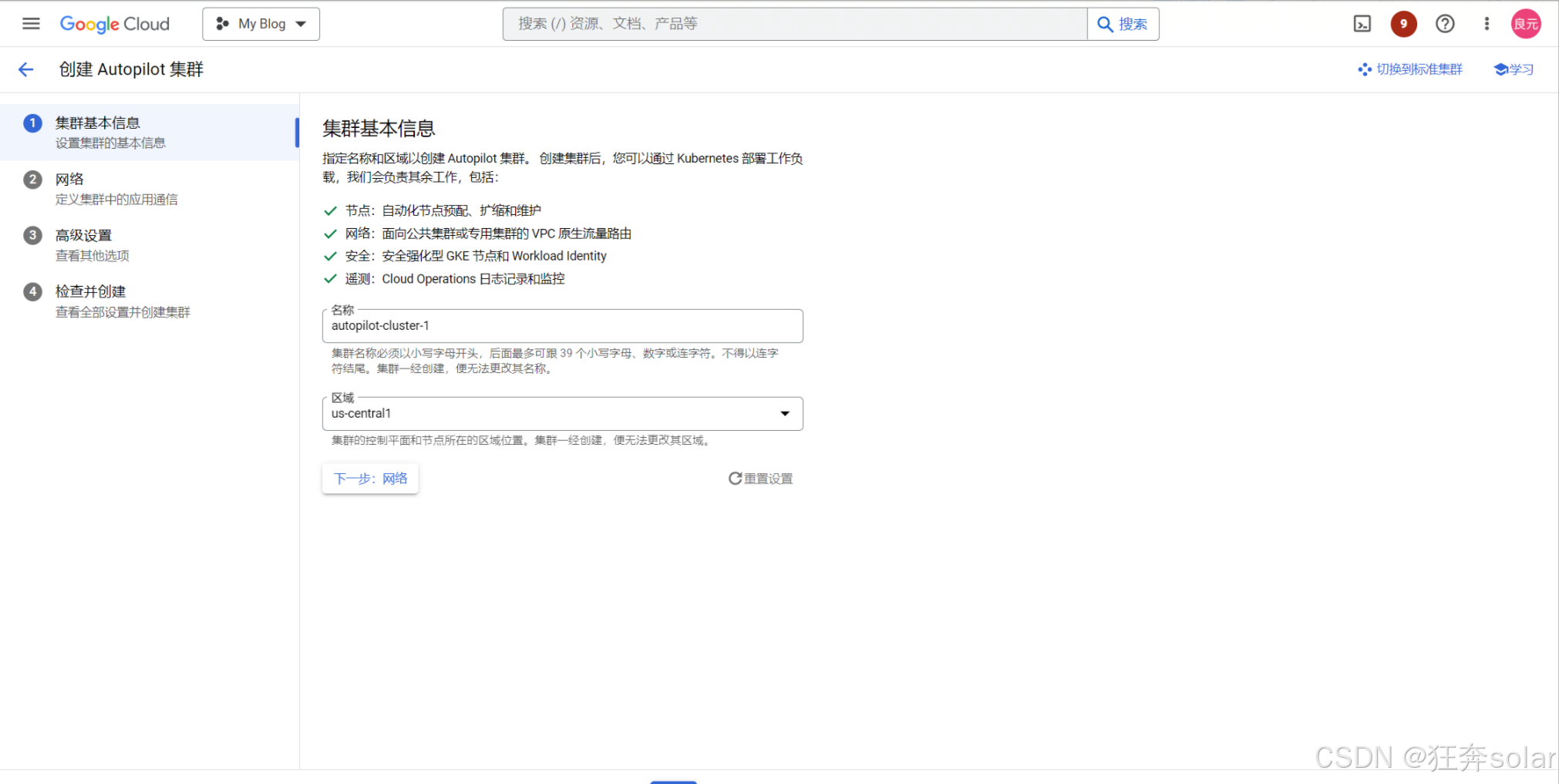Click the Google Cloud logo
The height and width of the screenshot is (784, 1559).
click(115, 24)
